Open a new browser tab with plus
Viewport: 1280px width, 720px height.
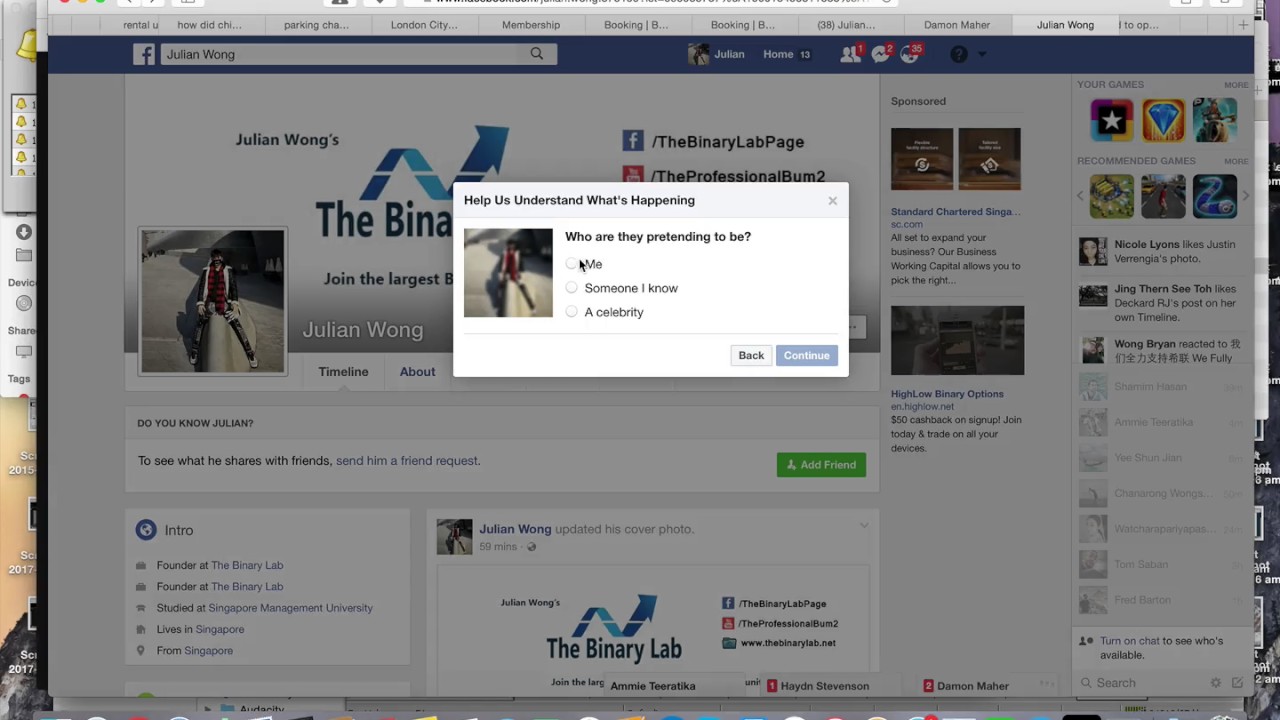[1243, 25]
